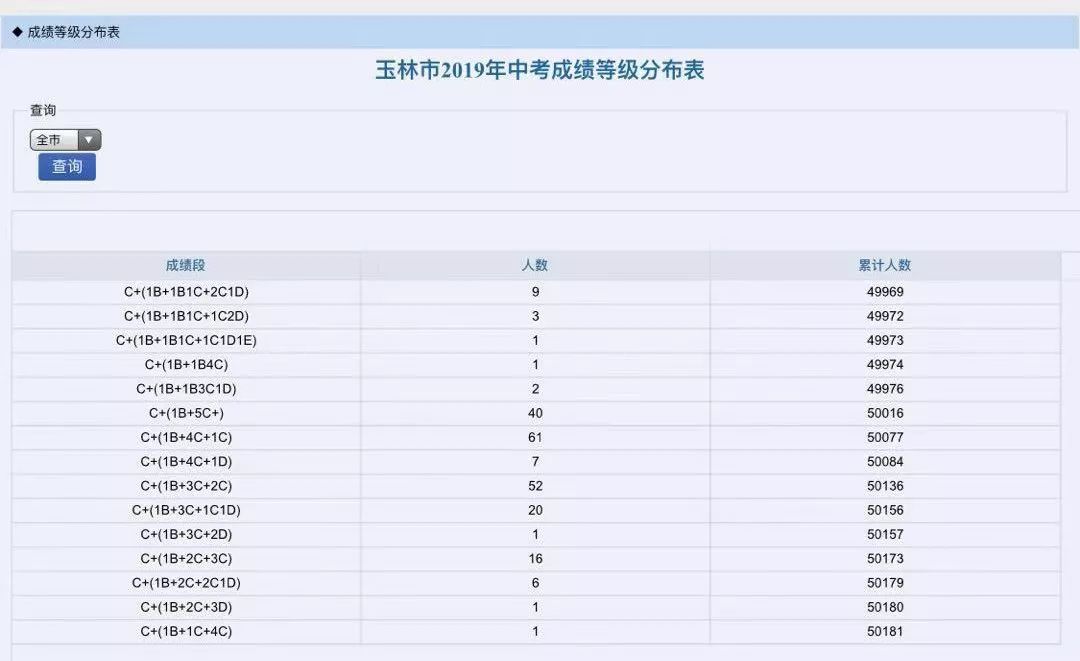Click the 人数 column header
Image resolution: width=1080 pixels, height=661 pixels.
pos(535,265)
